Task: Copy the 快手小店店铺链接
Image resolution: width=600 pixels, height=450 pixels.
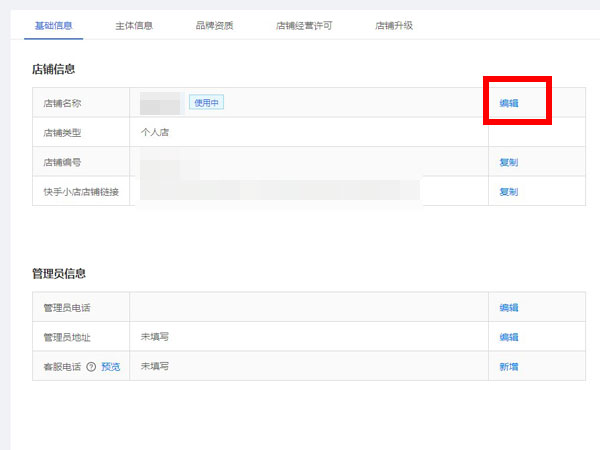Action: (509, 192)
